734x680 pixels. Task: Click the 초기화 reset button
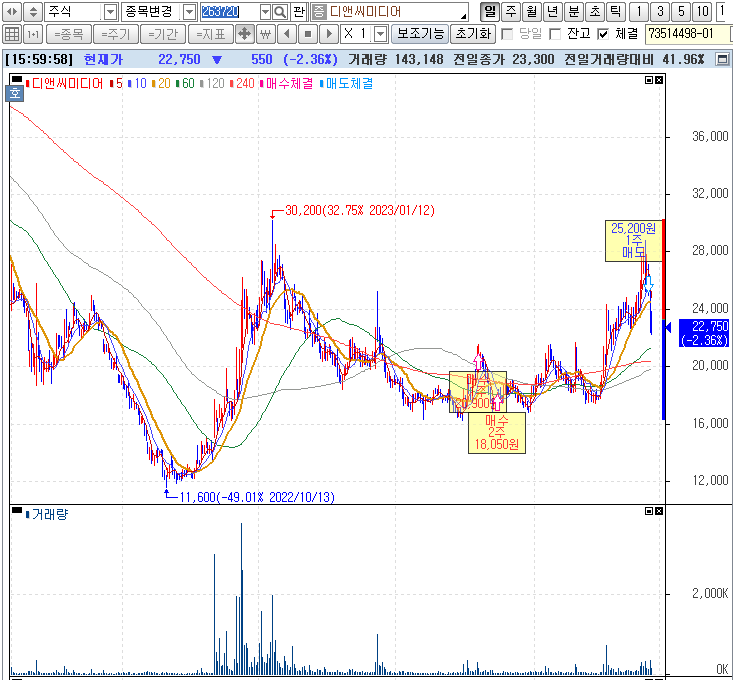click(x=473, y=34)
